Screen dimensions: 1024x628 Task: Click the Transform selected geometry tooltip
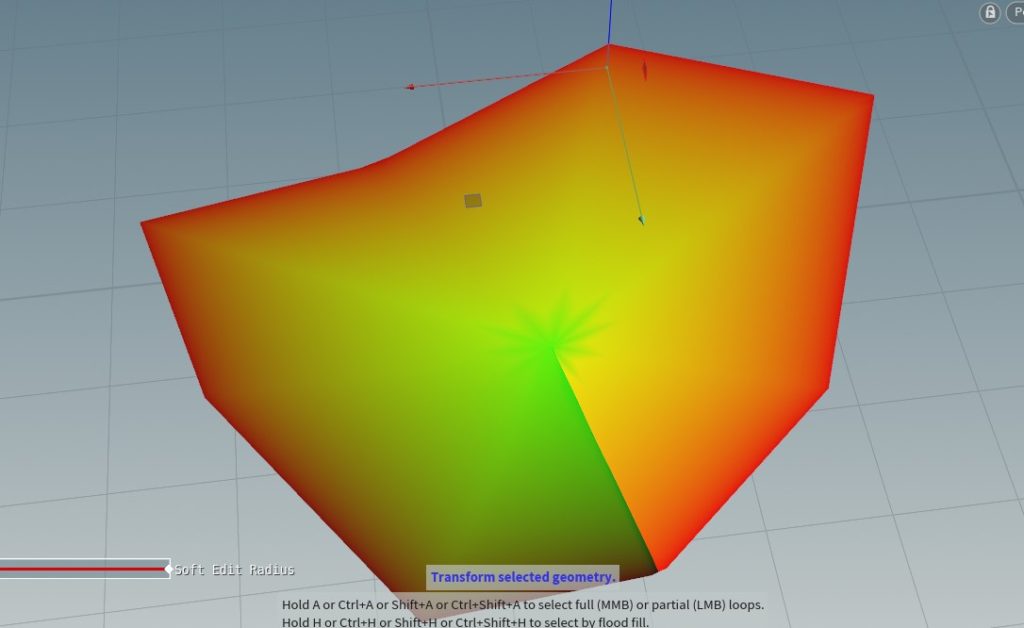[x=523, y=577]
